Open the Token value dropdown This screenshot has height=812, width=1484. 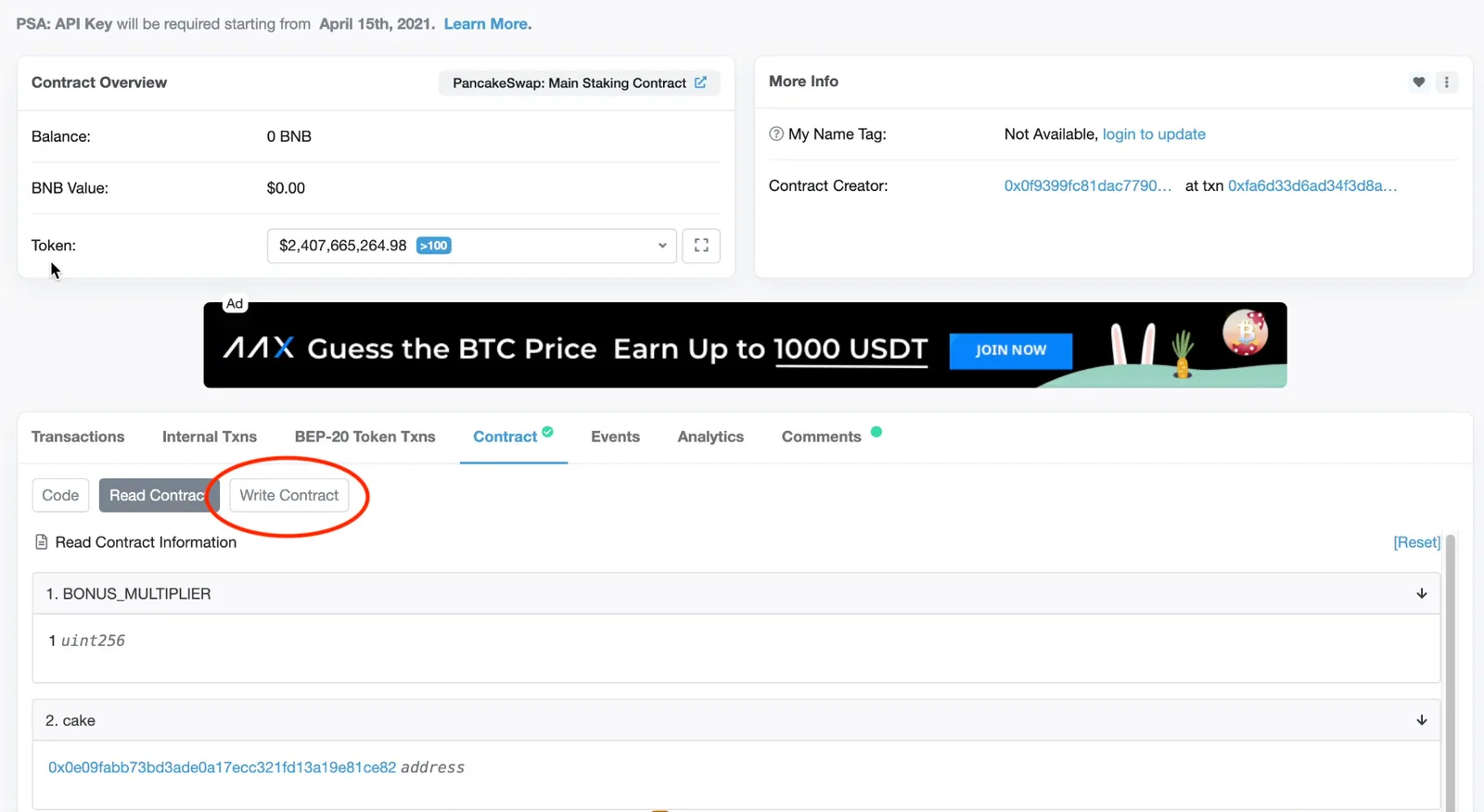click(471, 246)
